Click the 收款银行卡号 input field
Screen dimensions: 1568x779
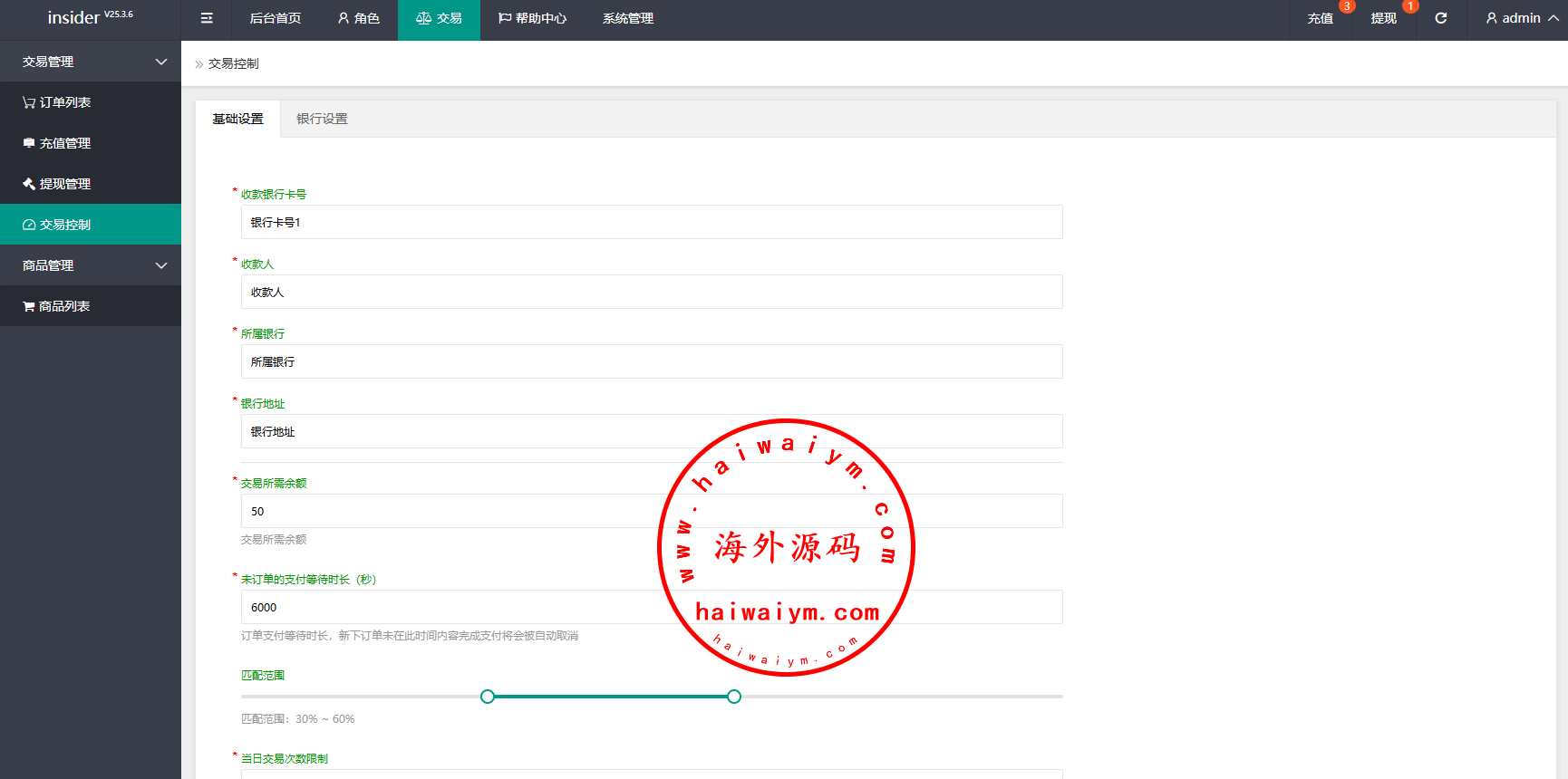point(651,222)
